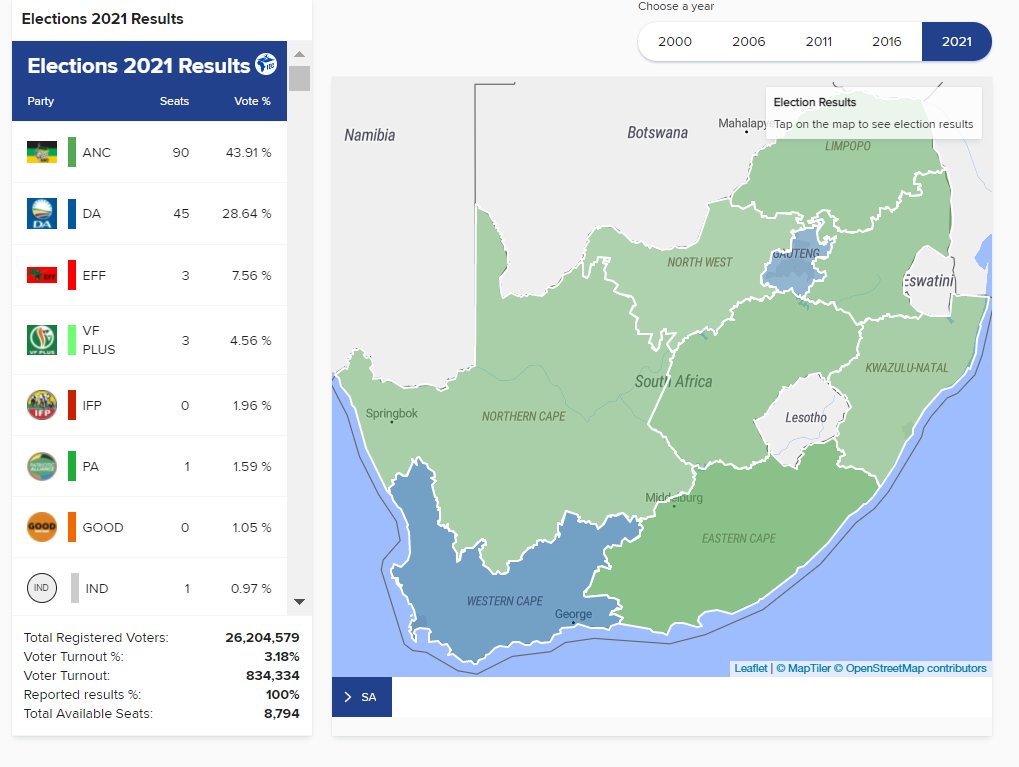Open the MapTiler attribution link
Image resolution: width=1019 pixels, height=767 pixels.
click(803, 668)
